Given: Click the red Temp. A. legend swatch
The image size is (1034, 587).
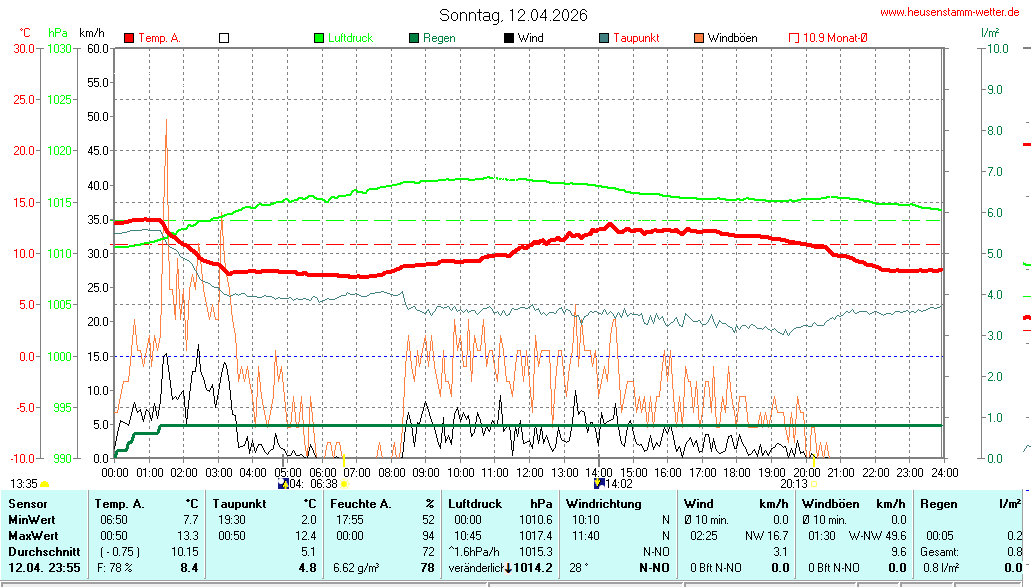Looking at the screenshot, I should point(129,38).
